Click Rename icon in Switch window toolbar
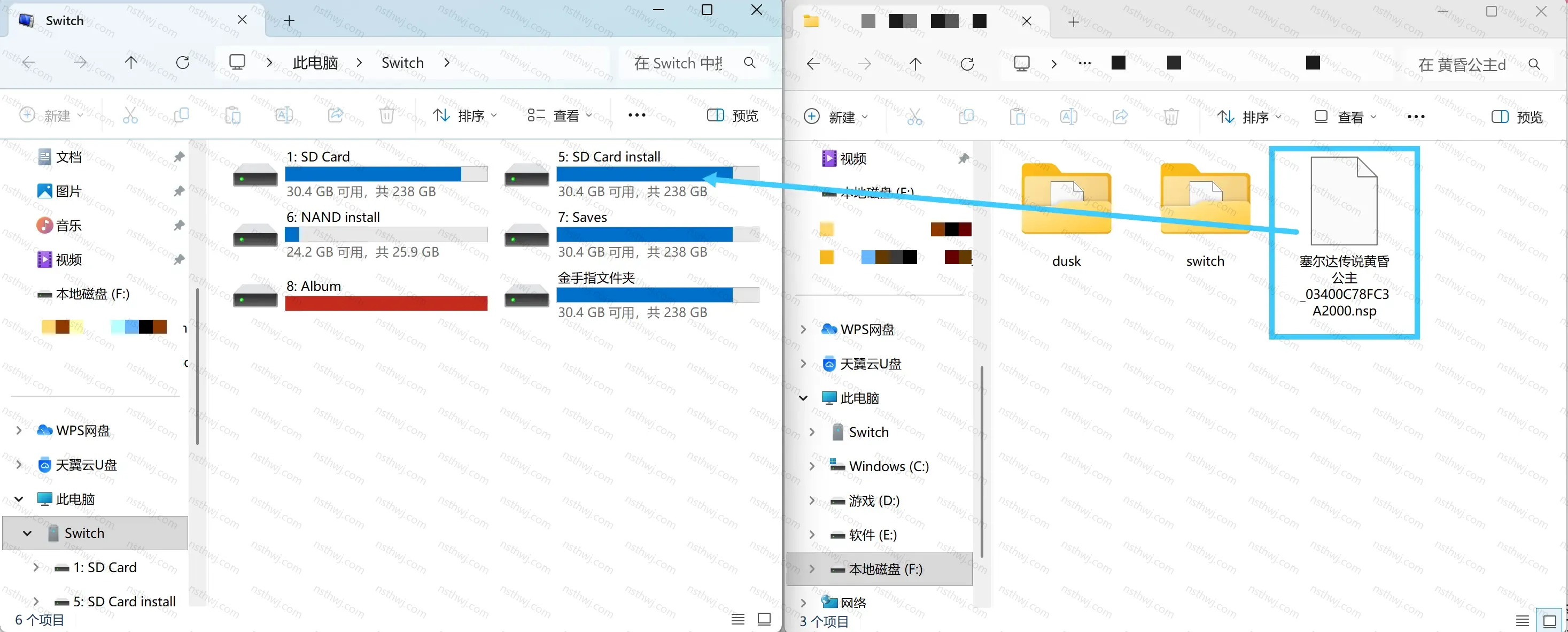Viewport: 1568px width, 632px height. (284, 115)
